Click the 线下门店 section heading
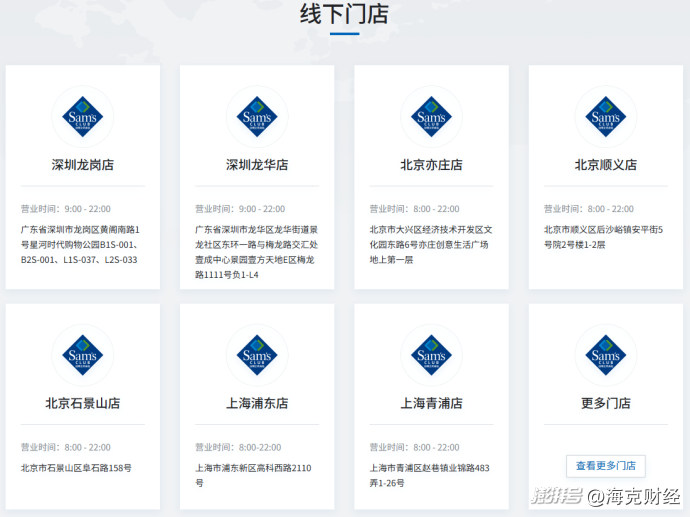This screenshot has height=517, width=690. tap(344, 15)
